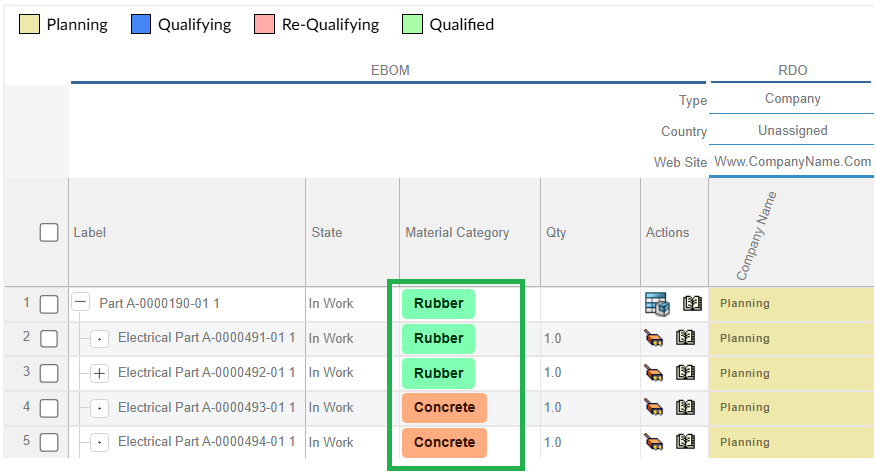Click the open-book icon in row 1

click(692, 304)
